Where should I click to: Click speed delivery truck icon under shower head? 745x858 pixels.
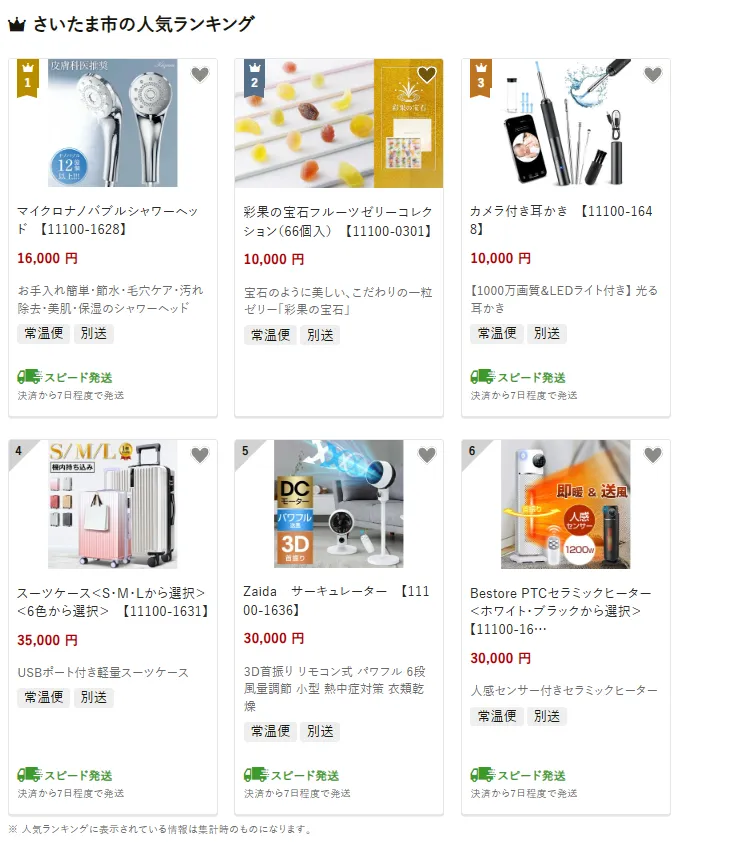click(x=30, y=376)
